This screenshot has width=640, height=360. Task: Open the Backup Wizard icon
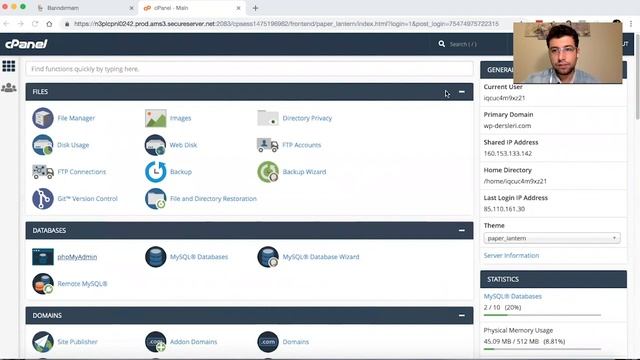coord(268,172)
